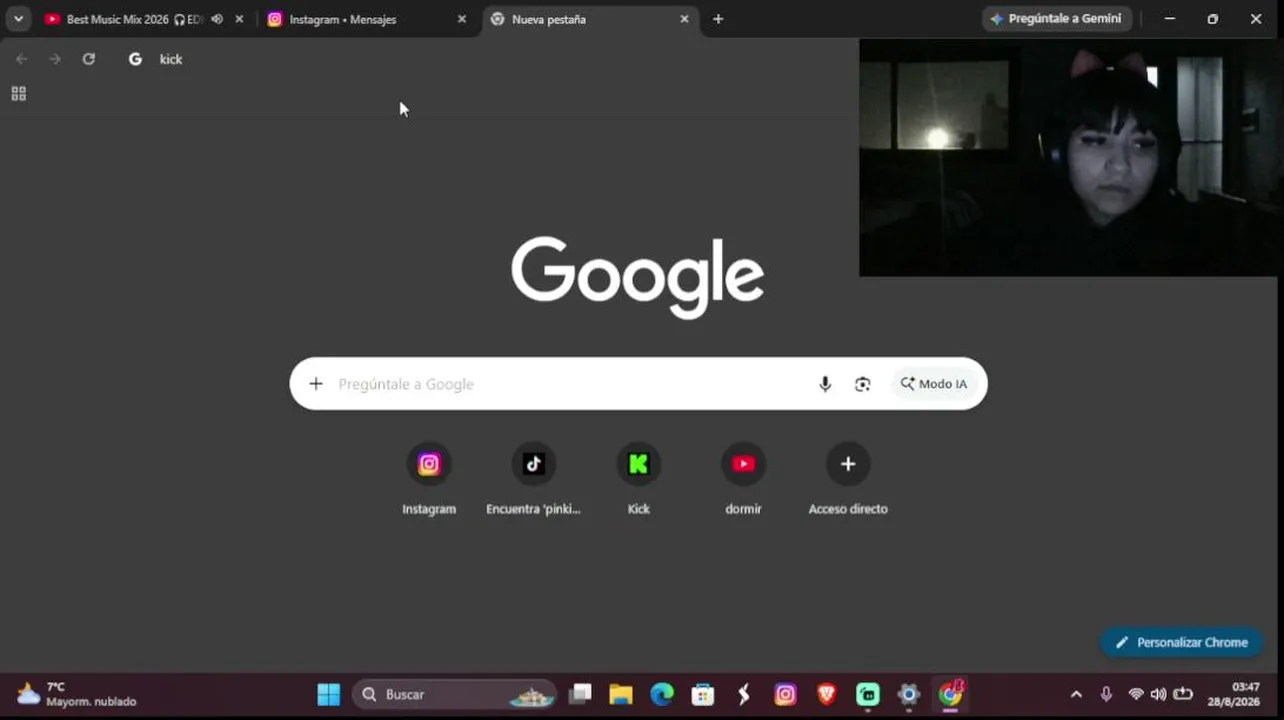The width and height of the screenshot is (1284, 720).
Task: Click Personalizar Chrome button
Action: (1182, 642)
